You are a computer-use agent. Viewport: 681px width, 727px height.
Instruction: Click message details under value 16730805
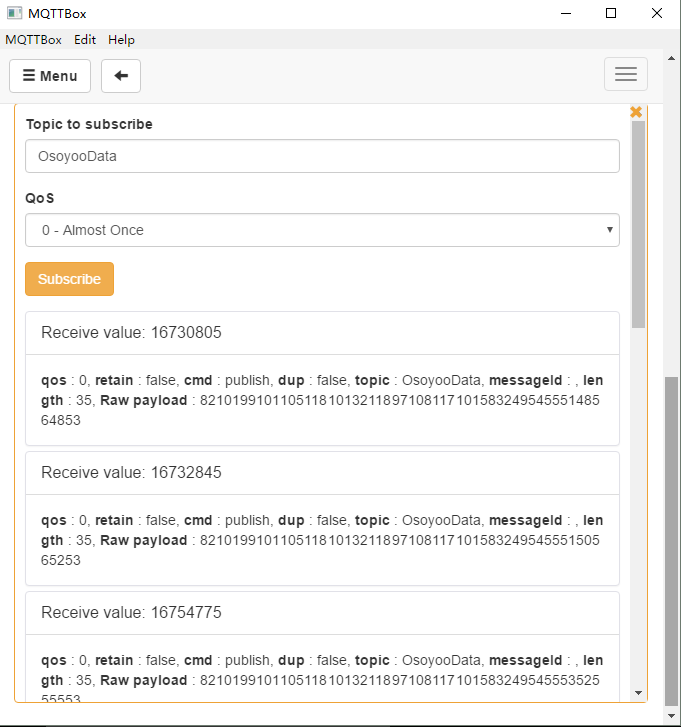(x=322, y=400)
